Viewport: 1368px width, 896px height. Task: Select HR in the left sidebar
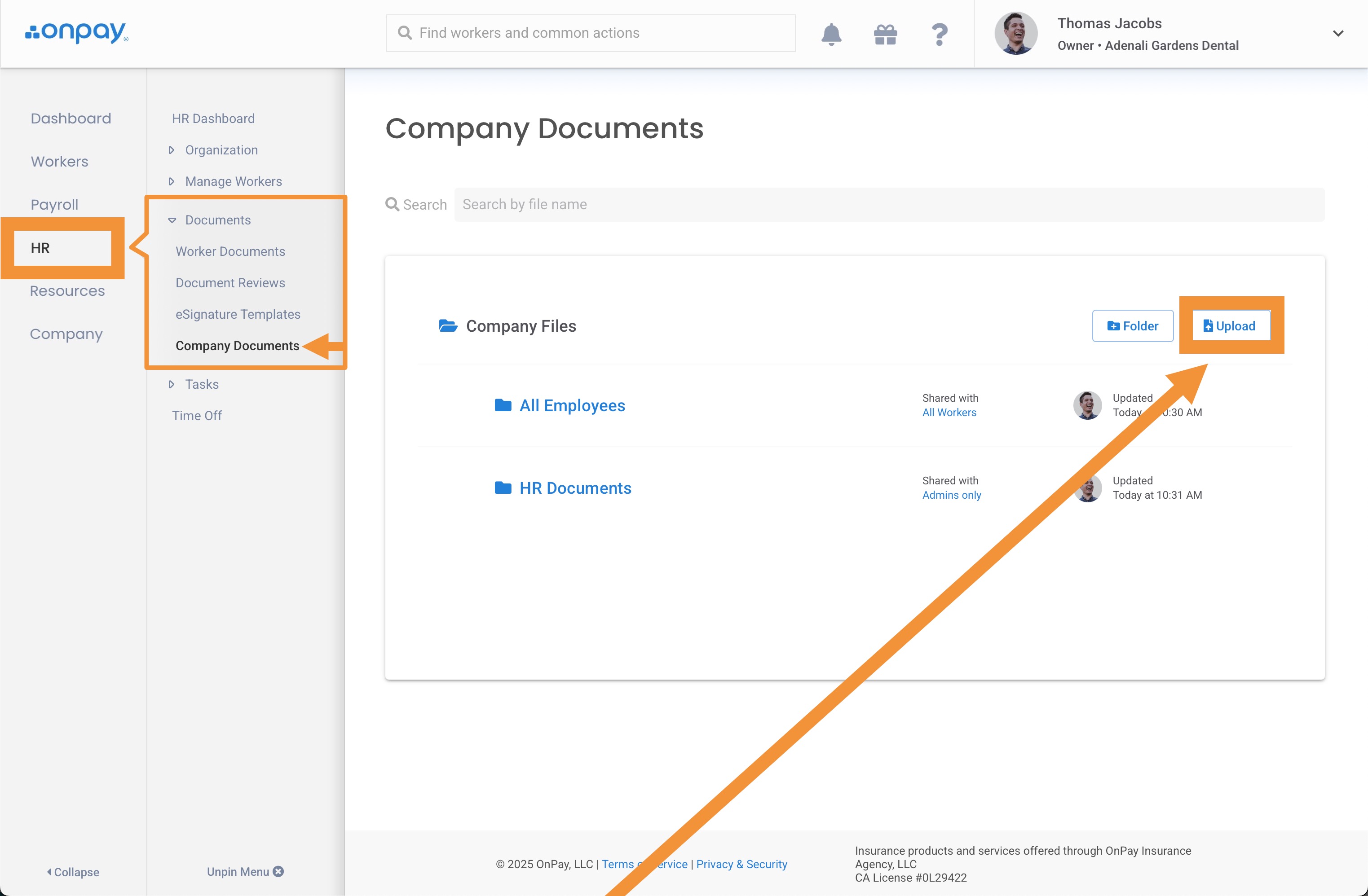coord(40,248)
